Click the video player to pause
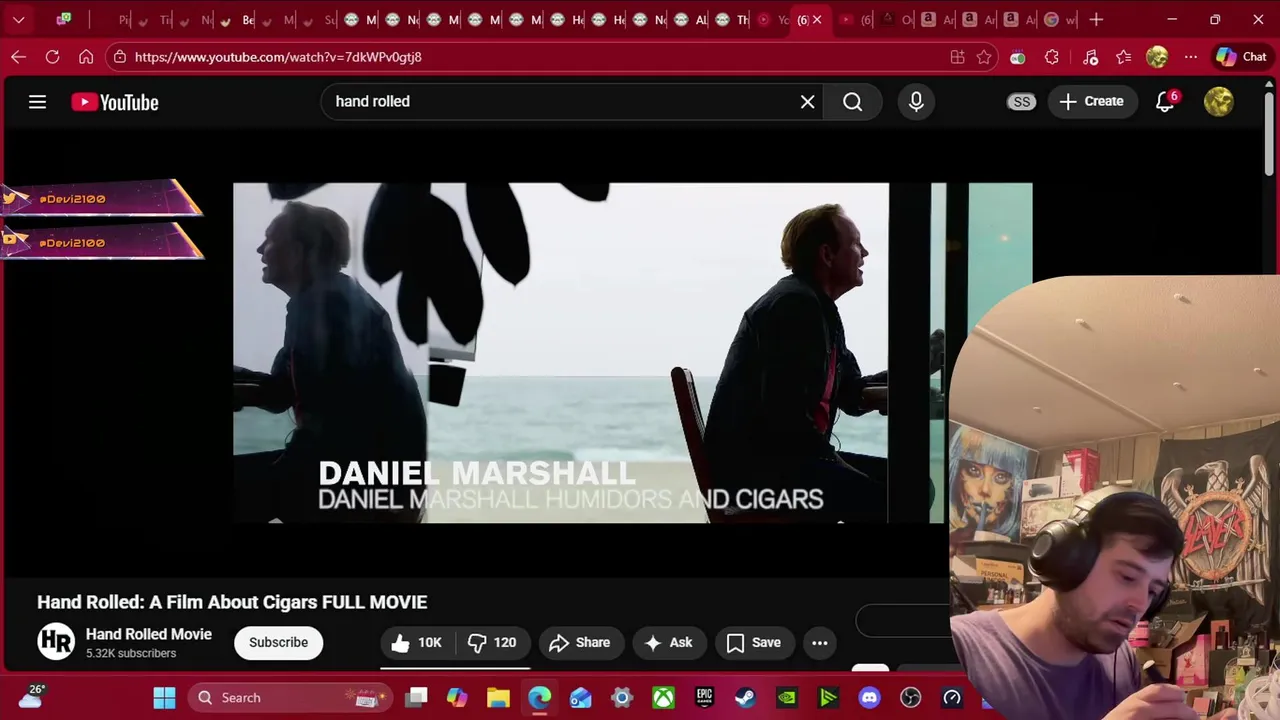Screen dimensions: 1280x720 632,353
